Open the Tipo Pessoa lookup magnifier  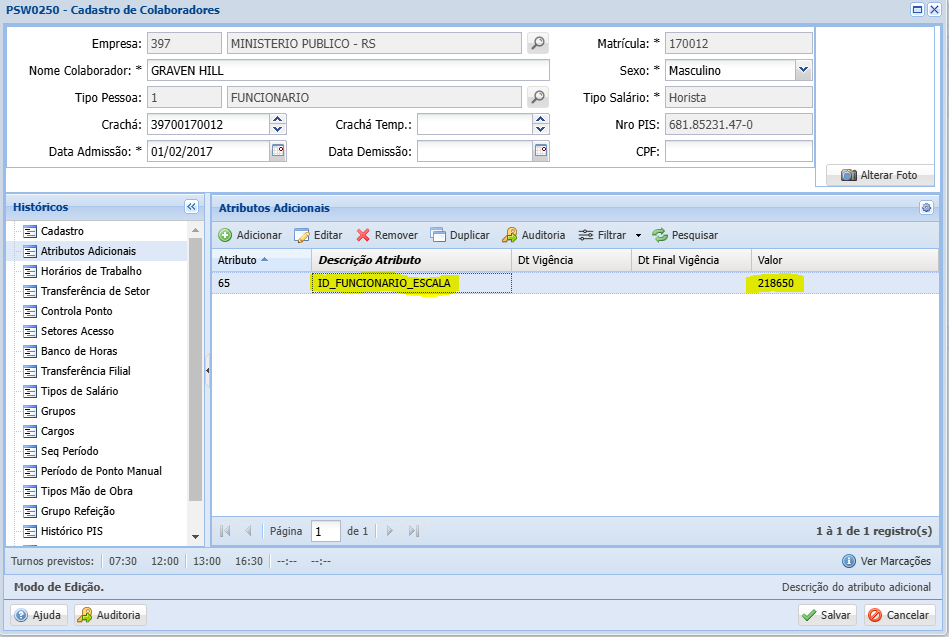[537, 97]
